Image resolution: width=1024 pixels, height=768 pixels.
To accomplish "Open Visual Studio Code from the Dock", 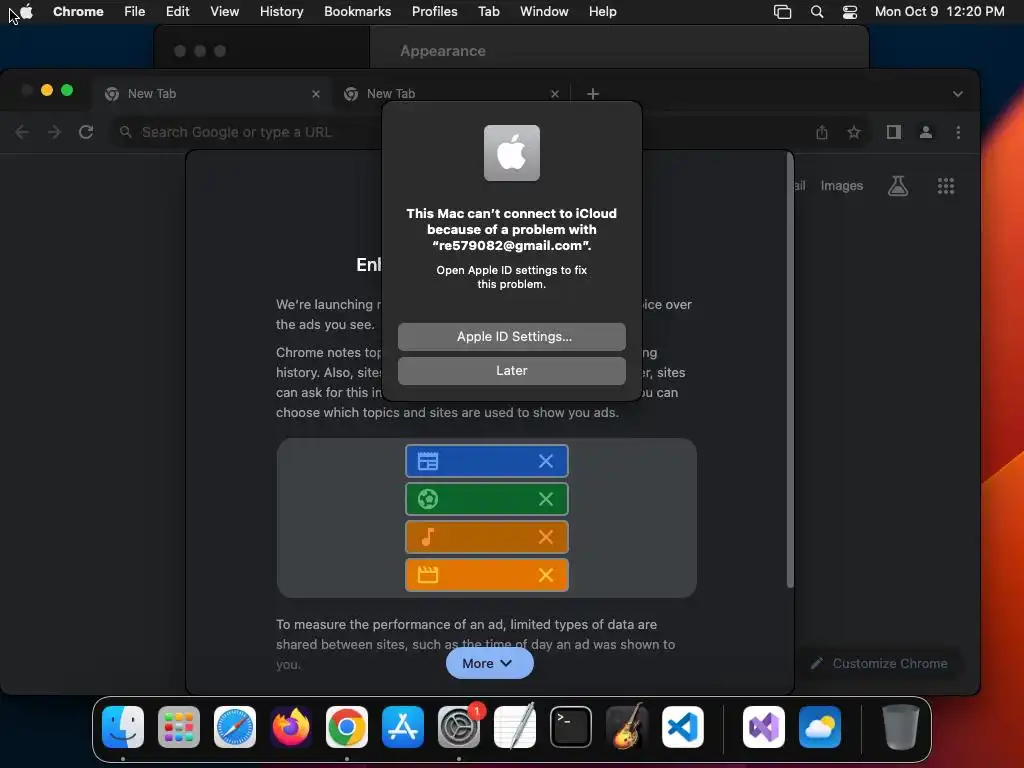I will tap(683, 727).
